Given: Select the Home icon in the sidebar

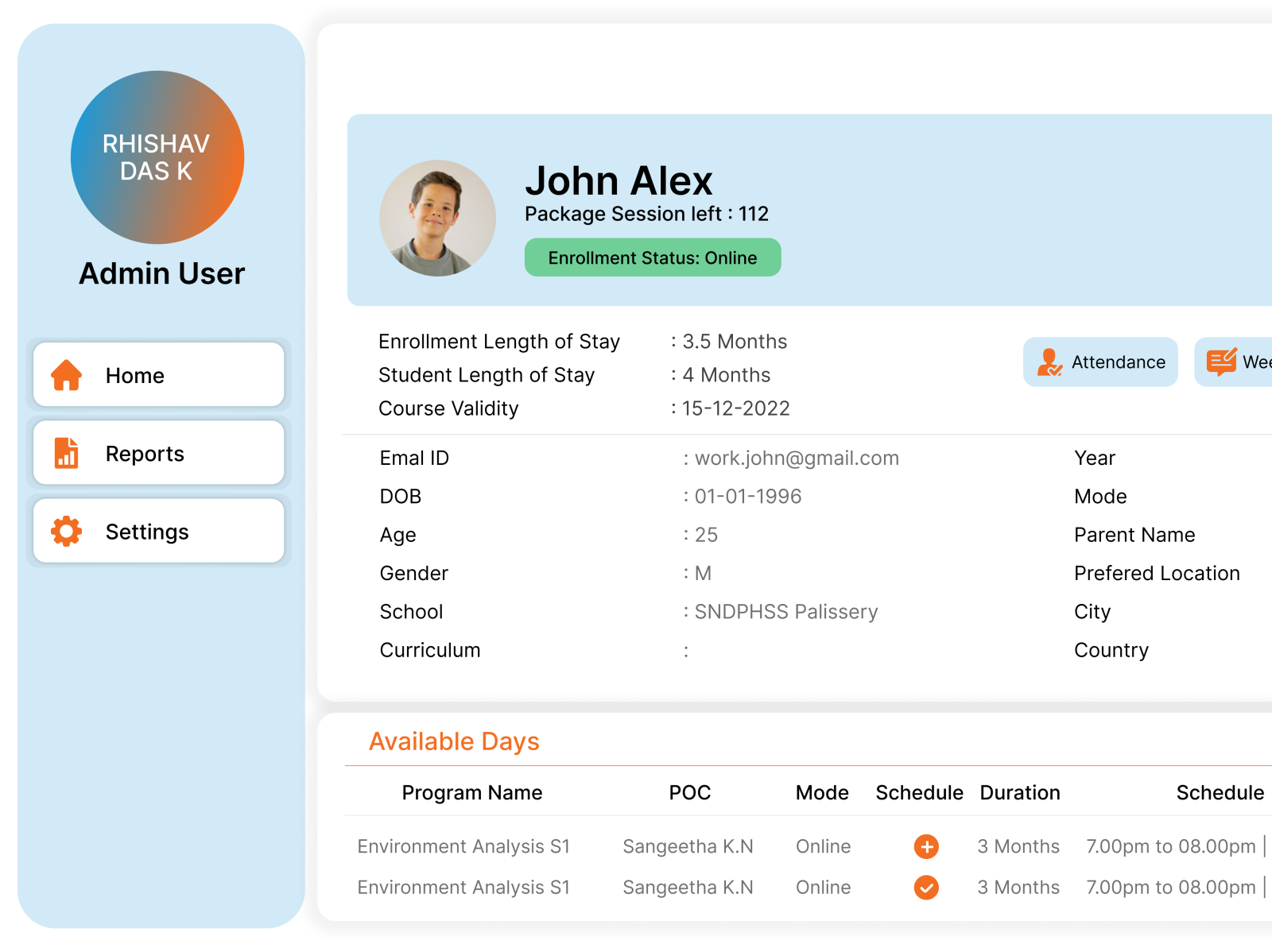Looking at the screenshot, I should [x=67, y=374].
